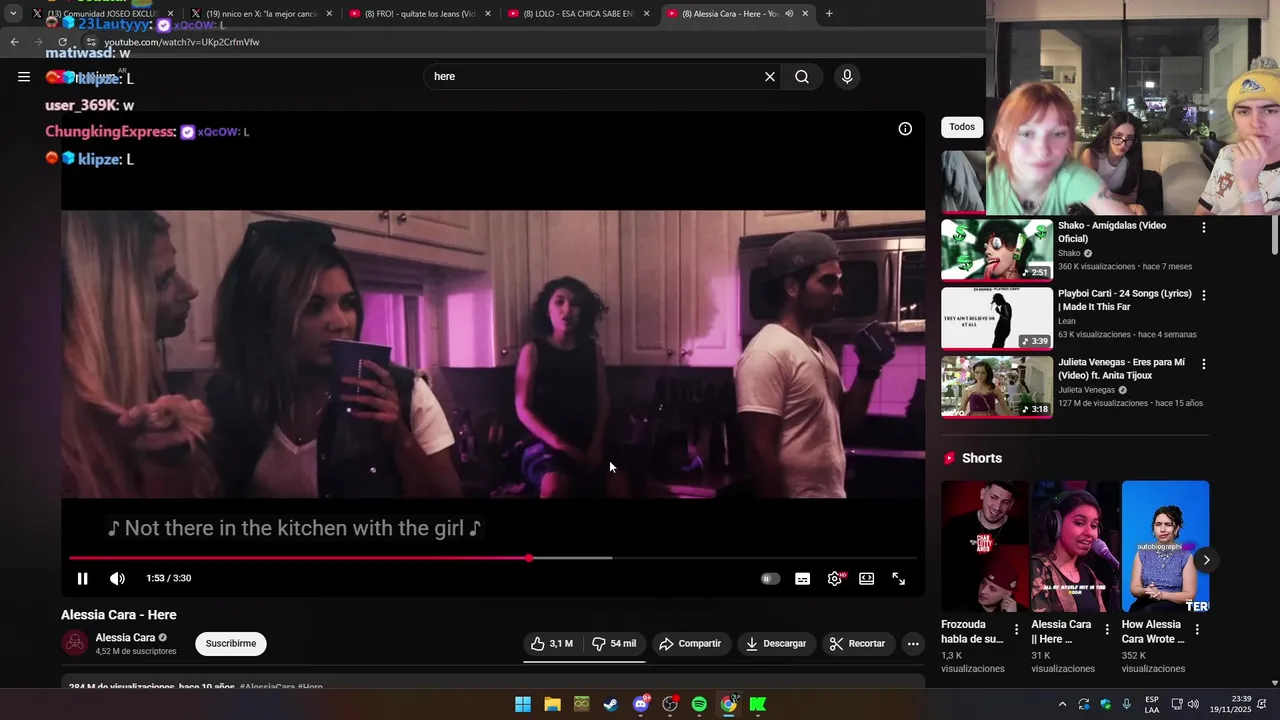Open Kick app from the taskbar
Viewport: 1280px width, 720px height.
(x=758, y=704)
